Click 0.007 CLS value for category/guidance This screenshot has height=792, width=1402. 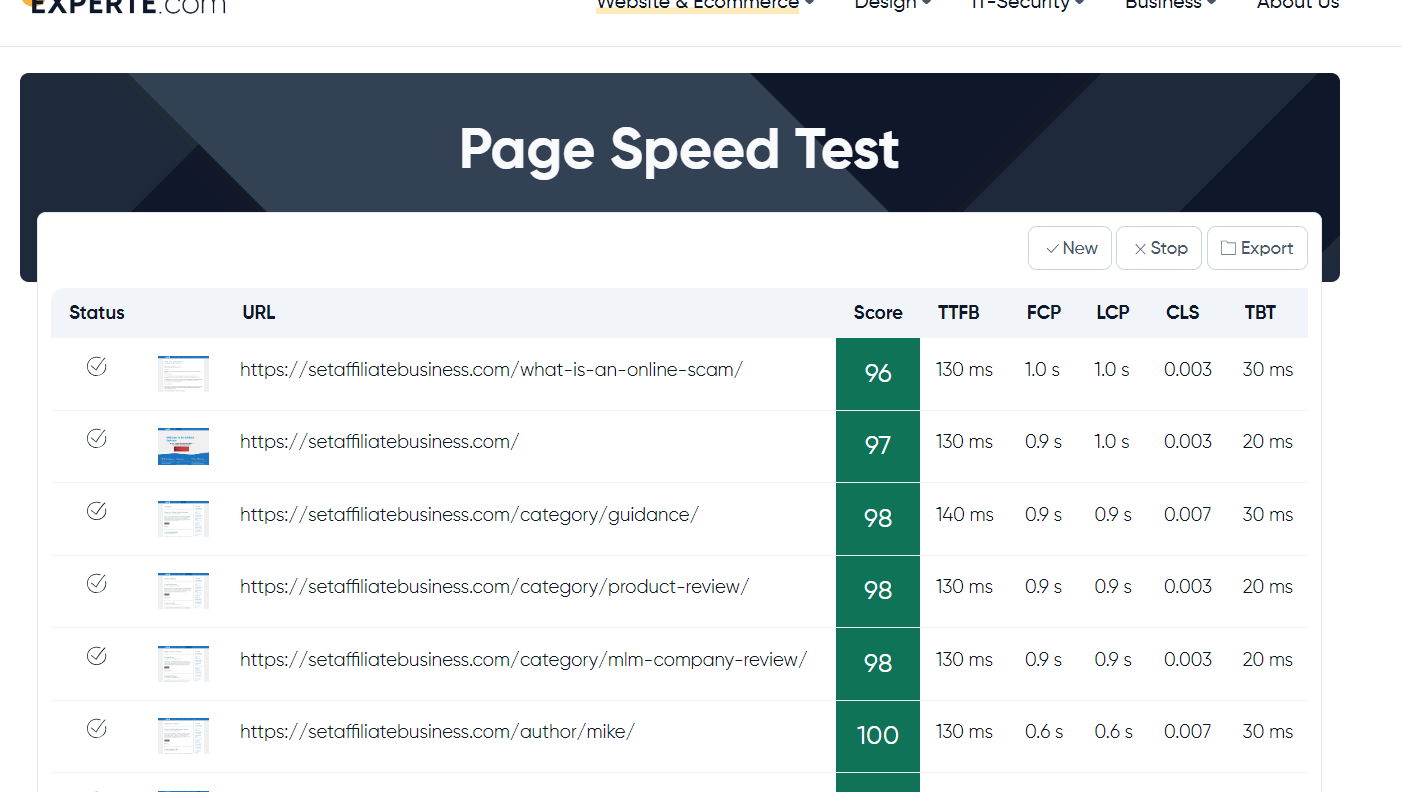point(1188,514)
